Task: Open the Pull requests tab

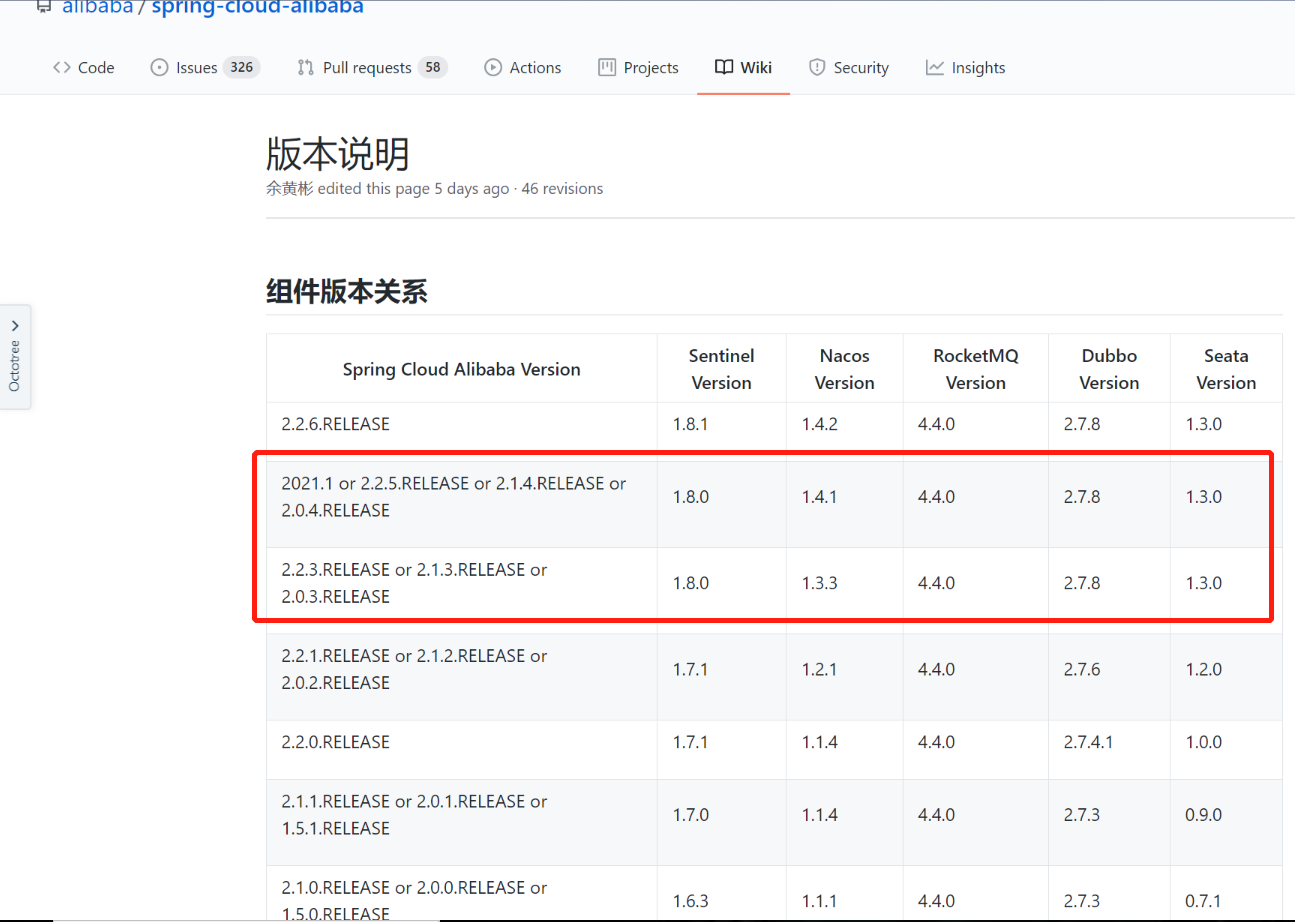Action: (371, 68)
